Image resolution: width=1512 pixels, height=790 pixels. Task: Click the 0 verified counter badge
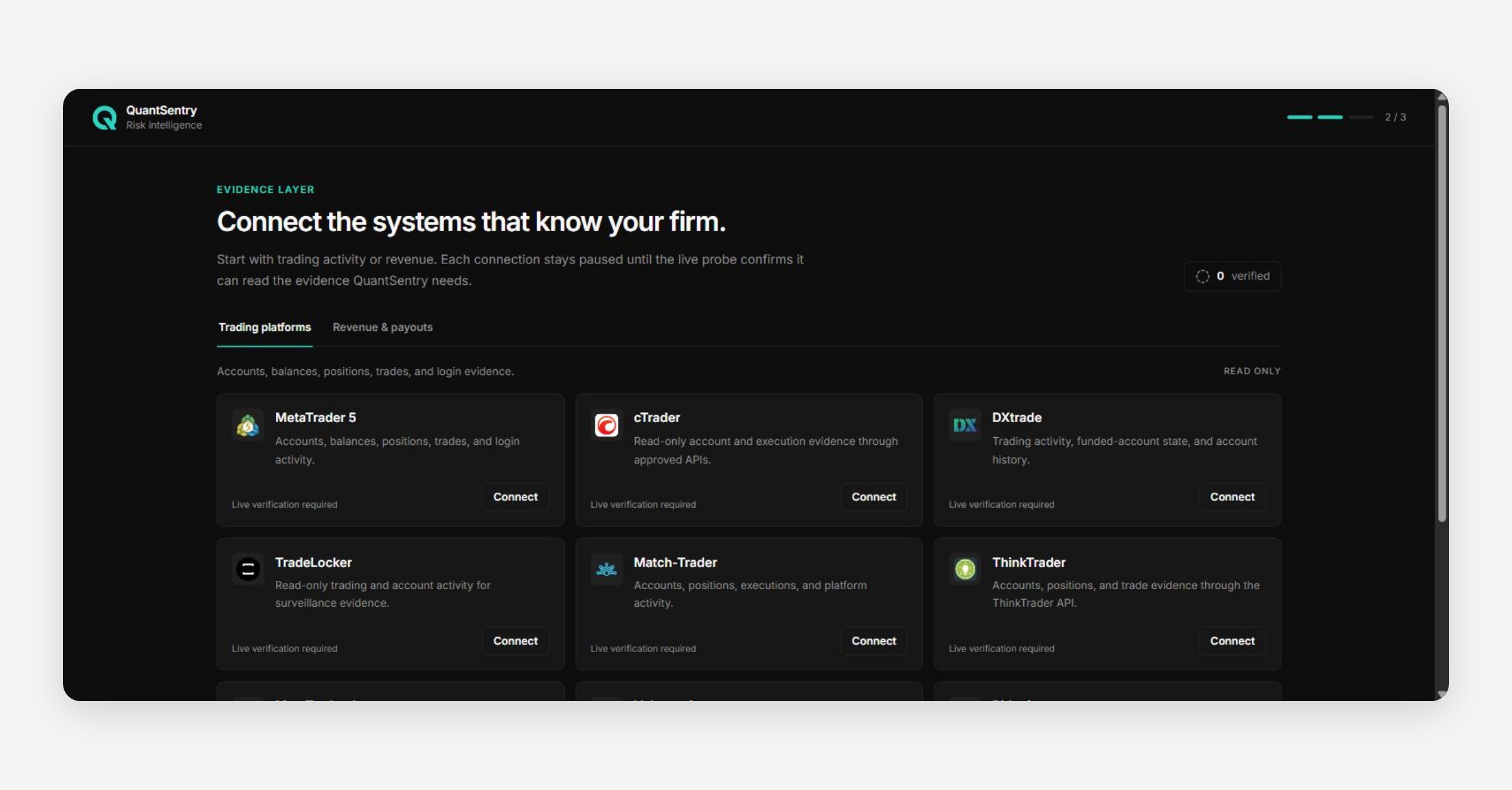1232,277
